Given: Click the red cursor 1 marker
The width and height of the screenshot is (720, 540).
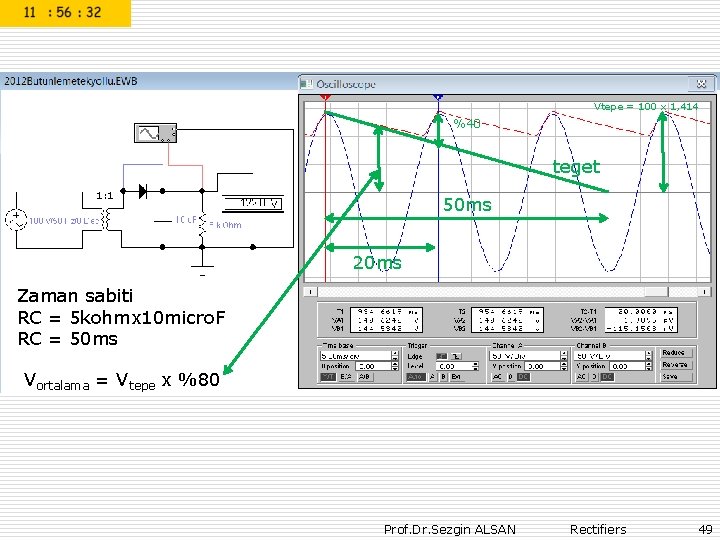Looking at the screenshot, I should 325,97.
